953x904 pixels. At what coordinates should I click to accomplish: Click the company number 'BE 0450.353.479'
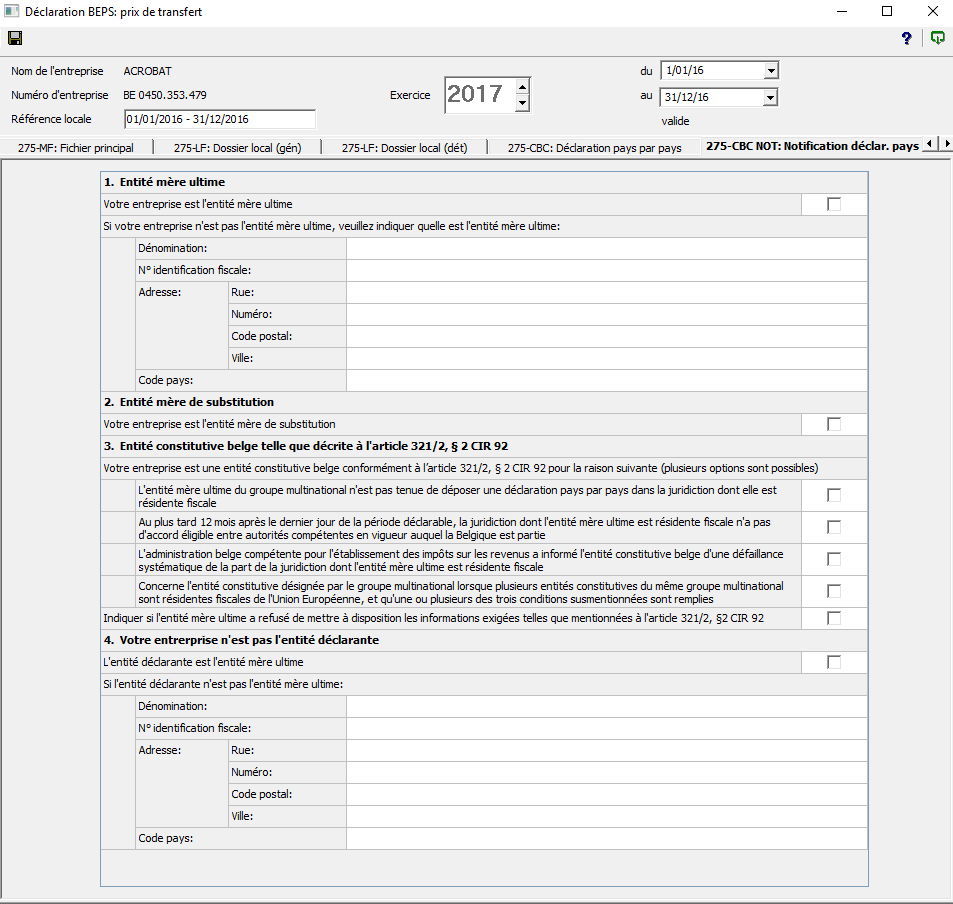pos(165,95)
